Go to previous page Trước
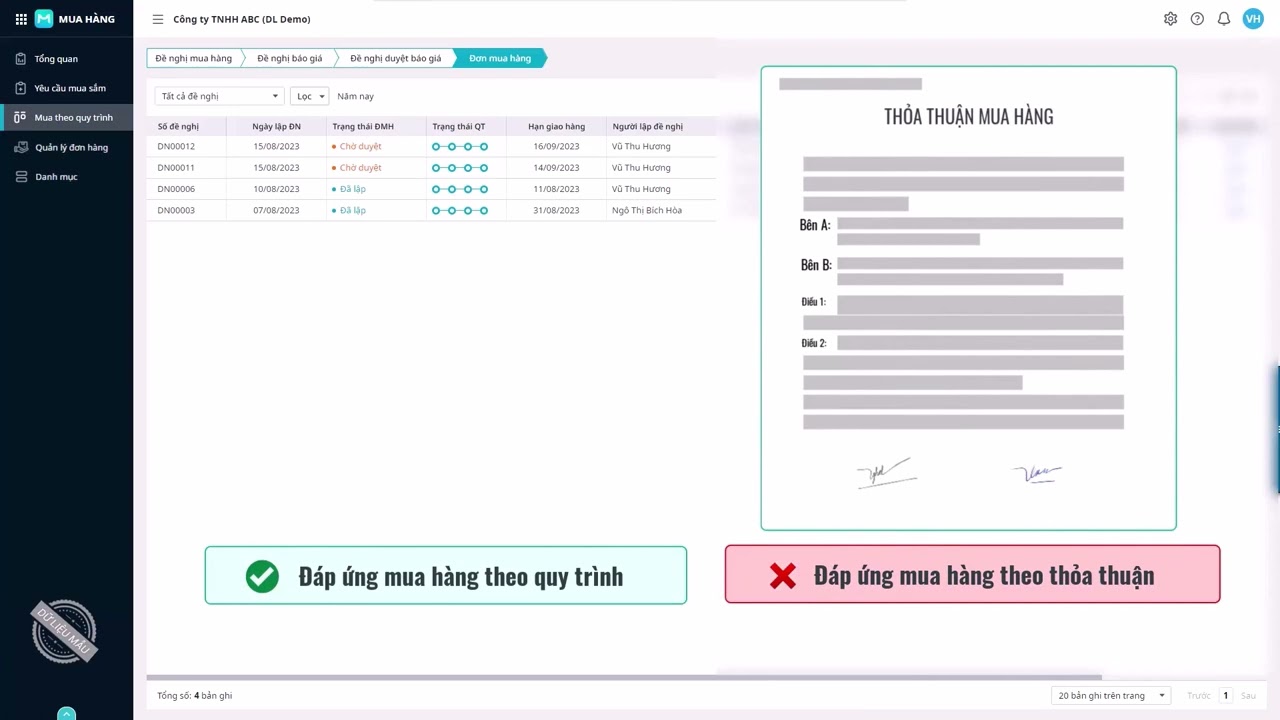The image size is (1280, 720). [1199, 695]
